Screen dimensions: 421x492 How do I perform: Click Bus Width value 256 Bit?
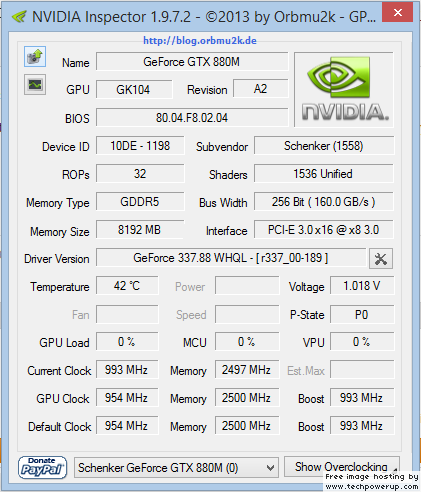coord(324,202)
